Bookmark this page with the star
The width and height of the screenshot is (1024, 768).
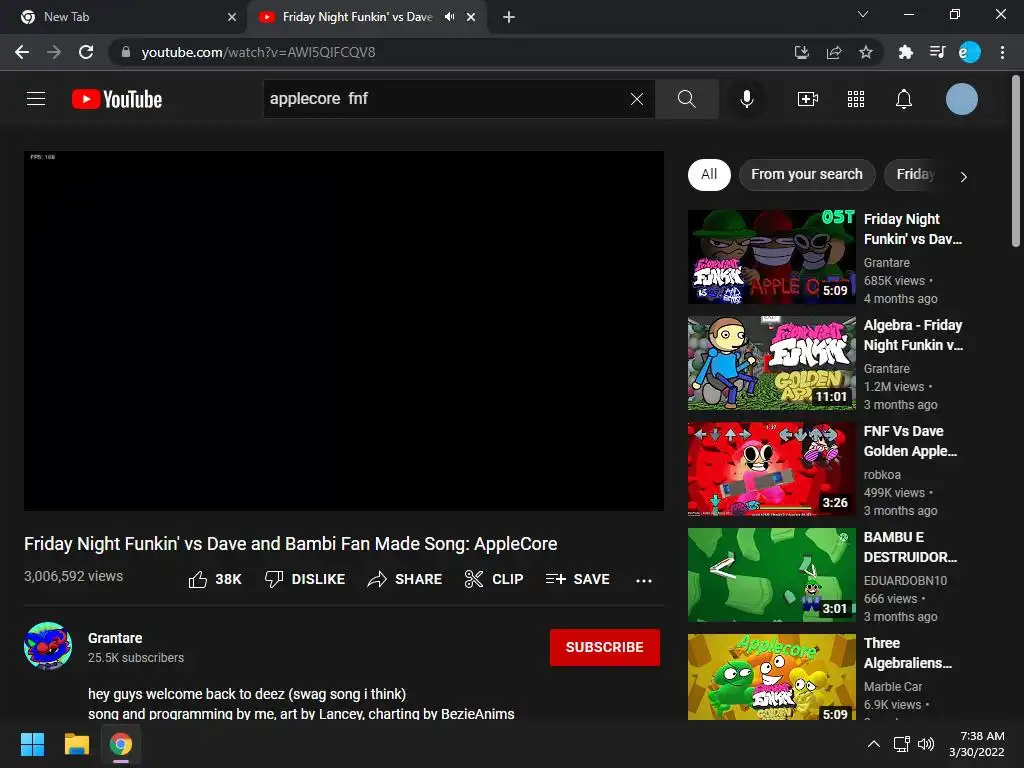866,52
